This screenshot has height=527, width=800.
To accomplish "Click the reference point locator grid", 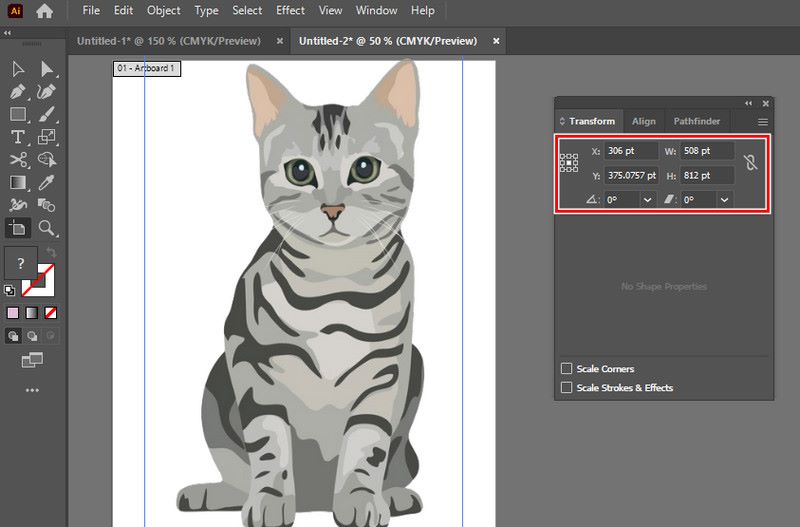I will pyautogui.click(x=569, y=163).
